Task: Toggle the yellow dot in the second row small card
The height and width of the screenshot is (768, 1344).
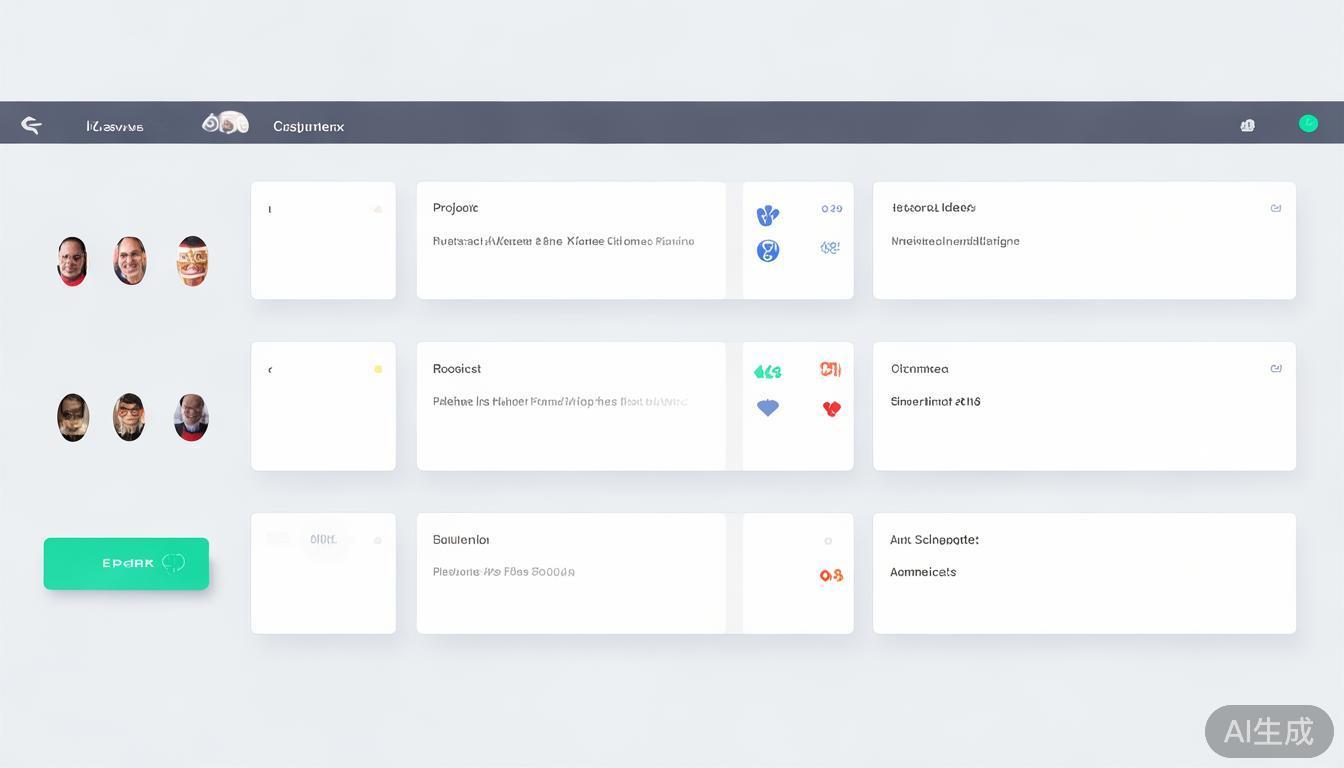Action: [x=378, y=369]
